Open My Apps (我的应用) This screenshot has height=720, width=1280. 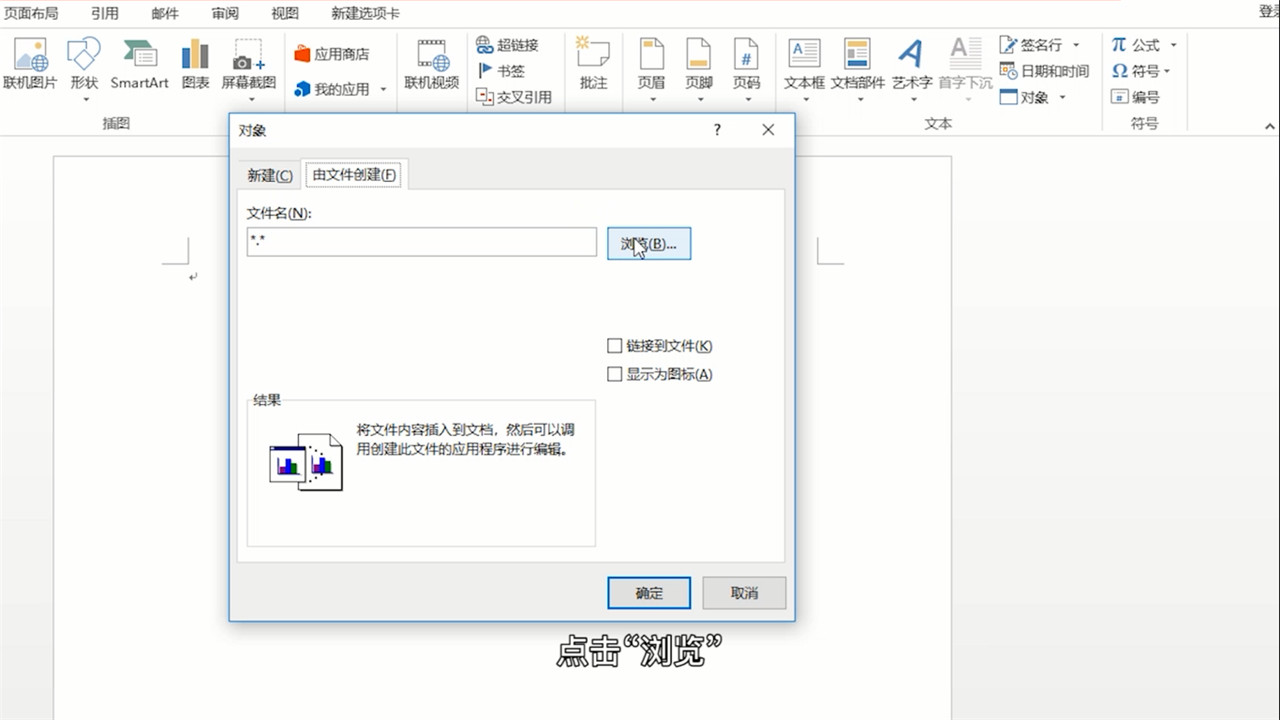click(x=332, y=89)
